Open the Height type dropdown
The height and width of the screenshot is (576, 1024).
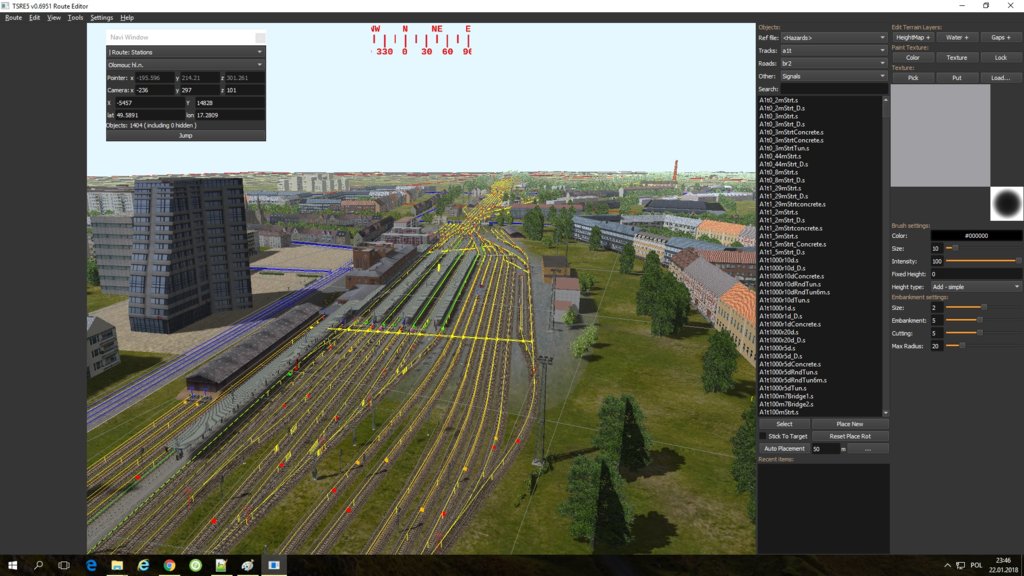976,287
